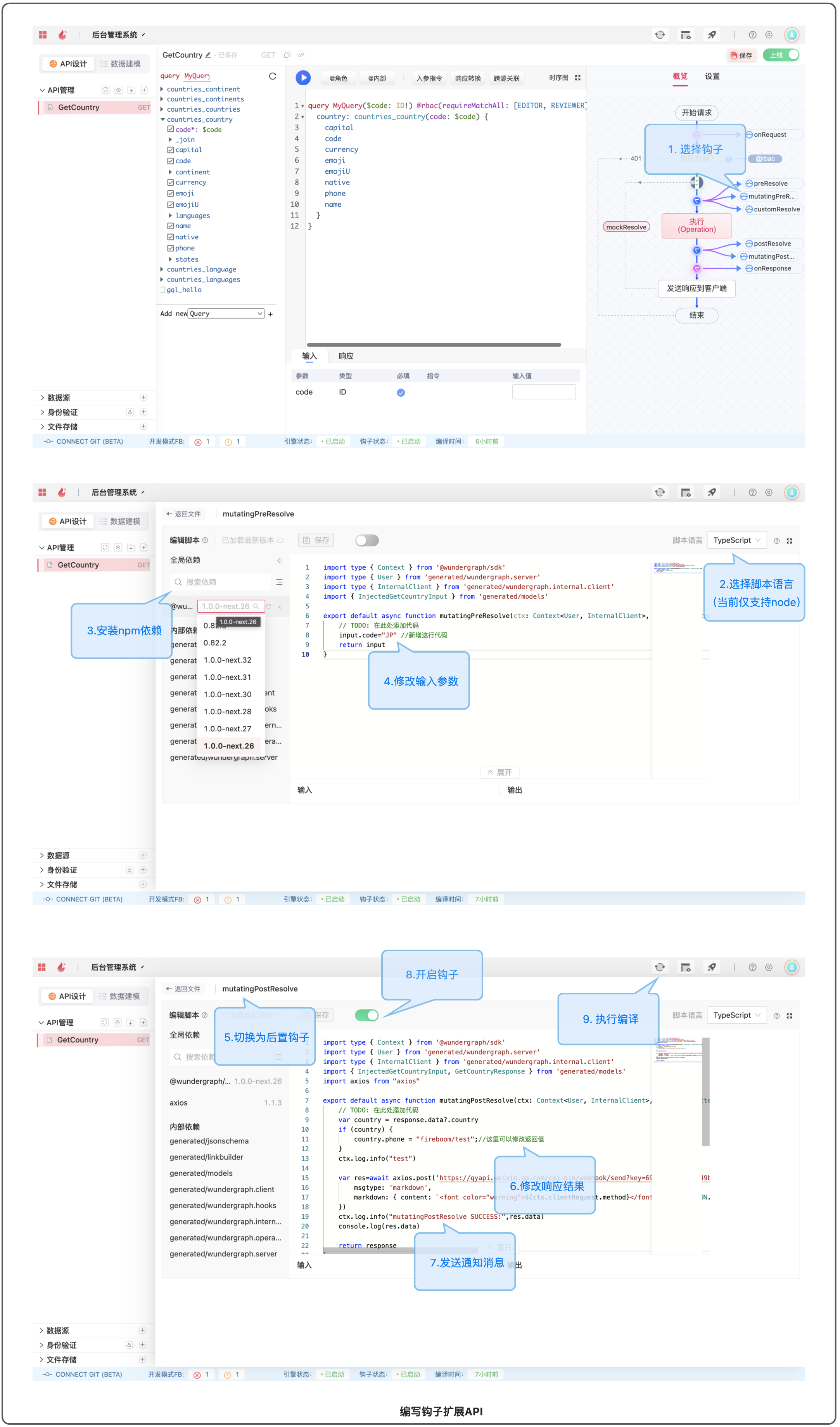Add a new data source with plus icon
Screen dimensions: 840x1427
[x=143, y=397]
